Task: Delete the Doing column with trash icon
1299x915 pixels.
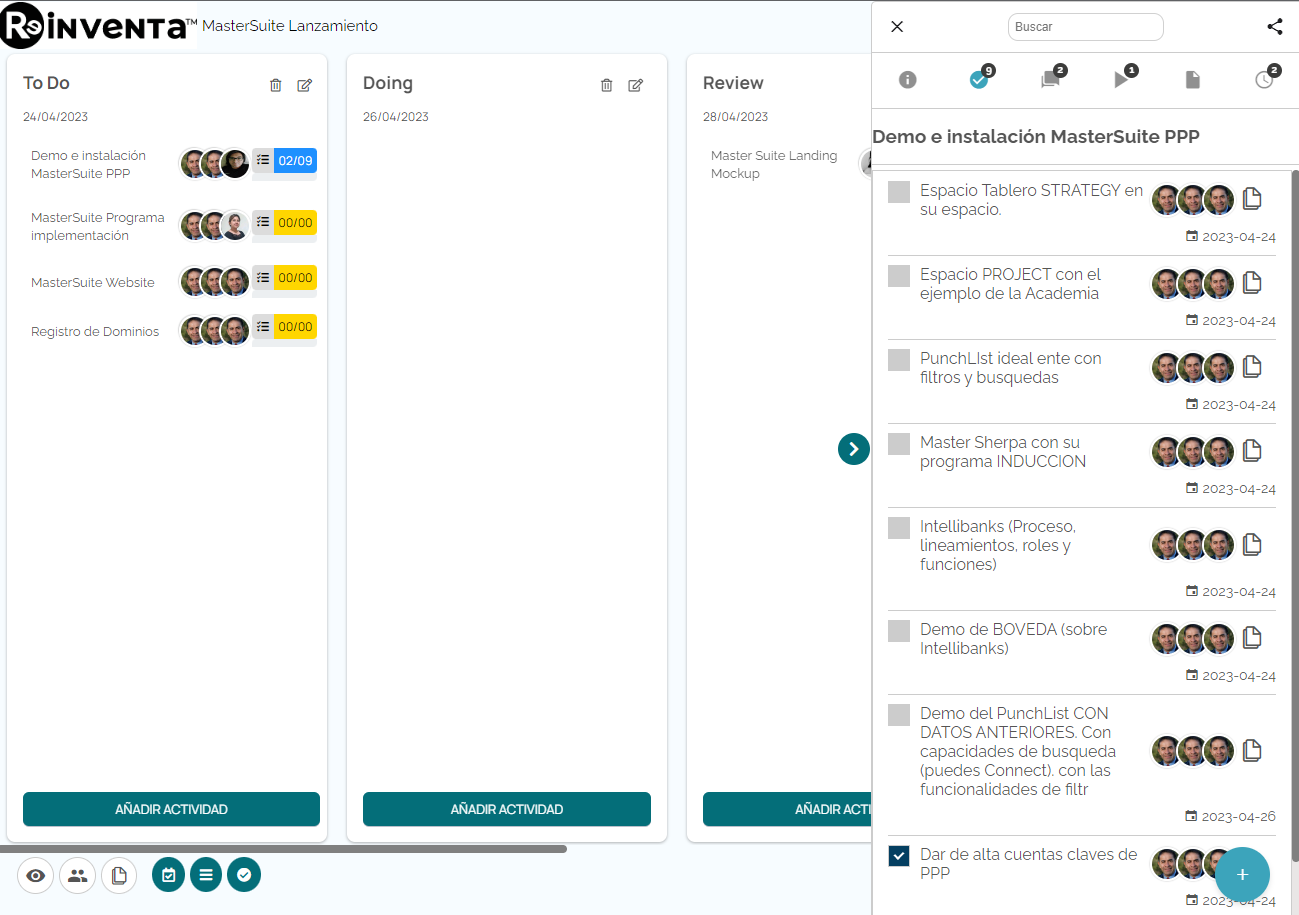Action: [606, 85]
